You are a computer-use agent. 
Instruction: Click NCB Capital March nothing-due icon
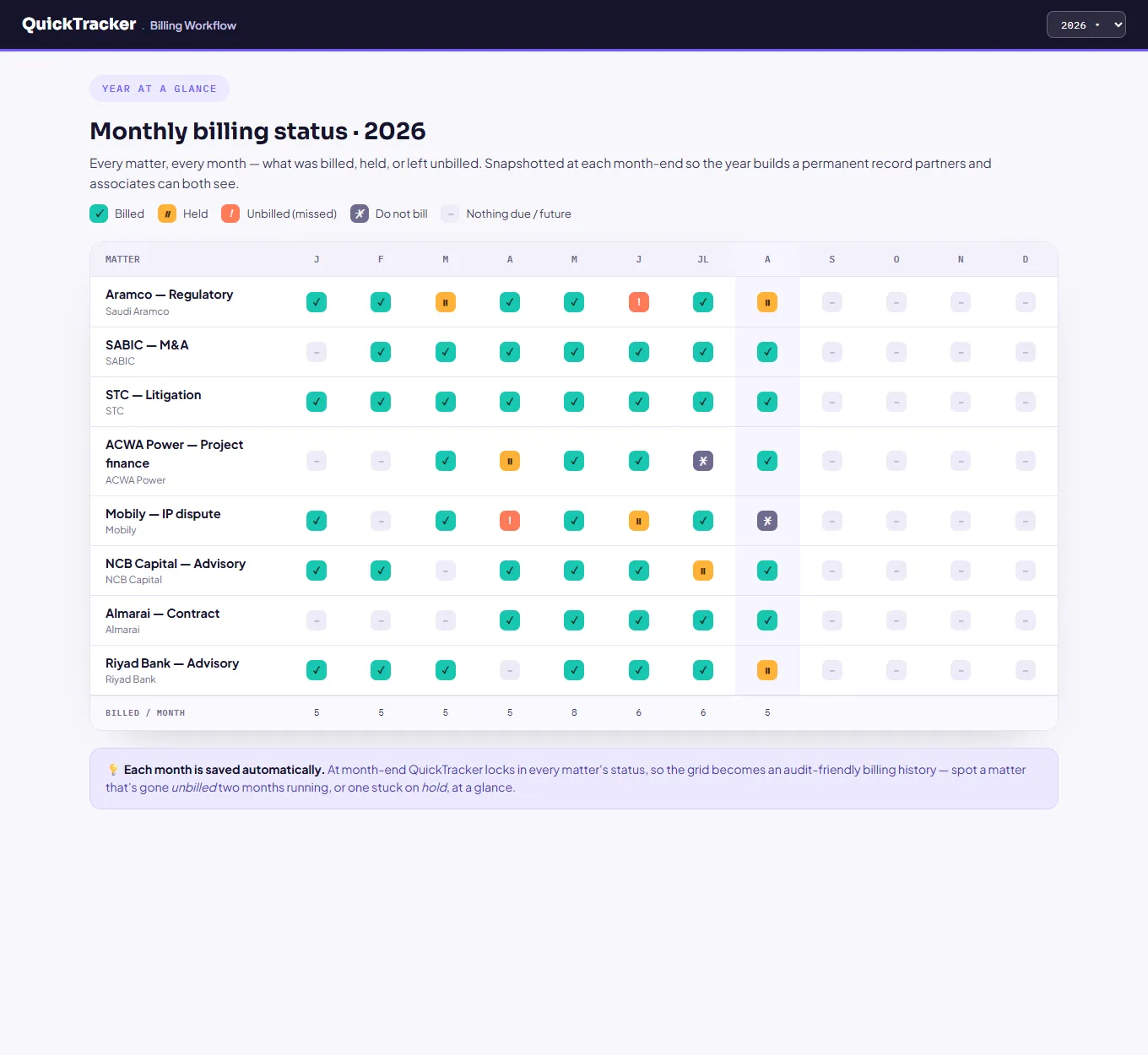coord(446,571)
